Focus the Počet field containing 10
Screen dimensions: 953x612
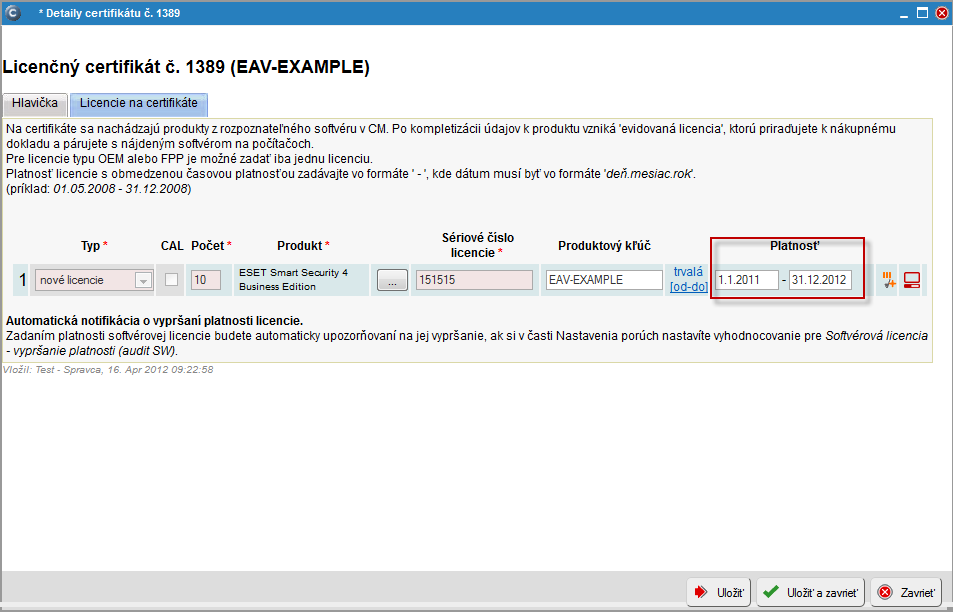(x=206, y=280)
